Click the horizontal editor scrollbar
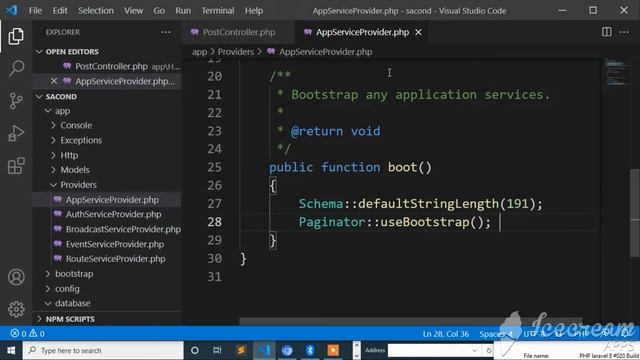This screenshot has width=640, height=360. coord(410,322)
